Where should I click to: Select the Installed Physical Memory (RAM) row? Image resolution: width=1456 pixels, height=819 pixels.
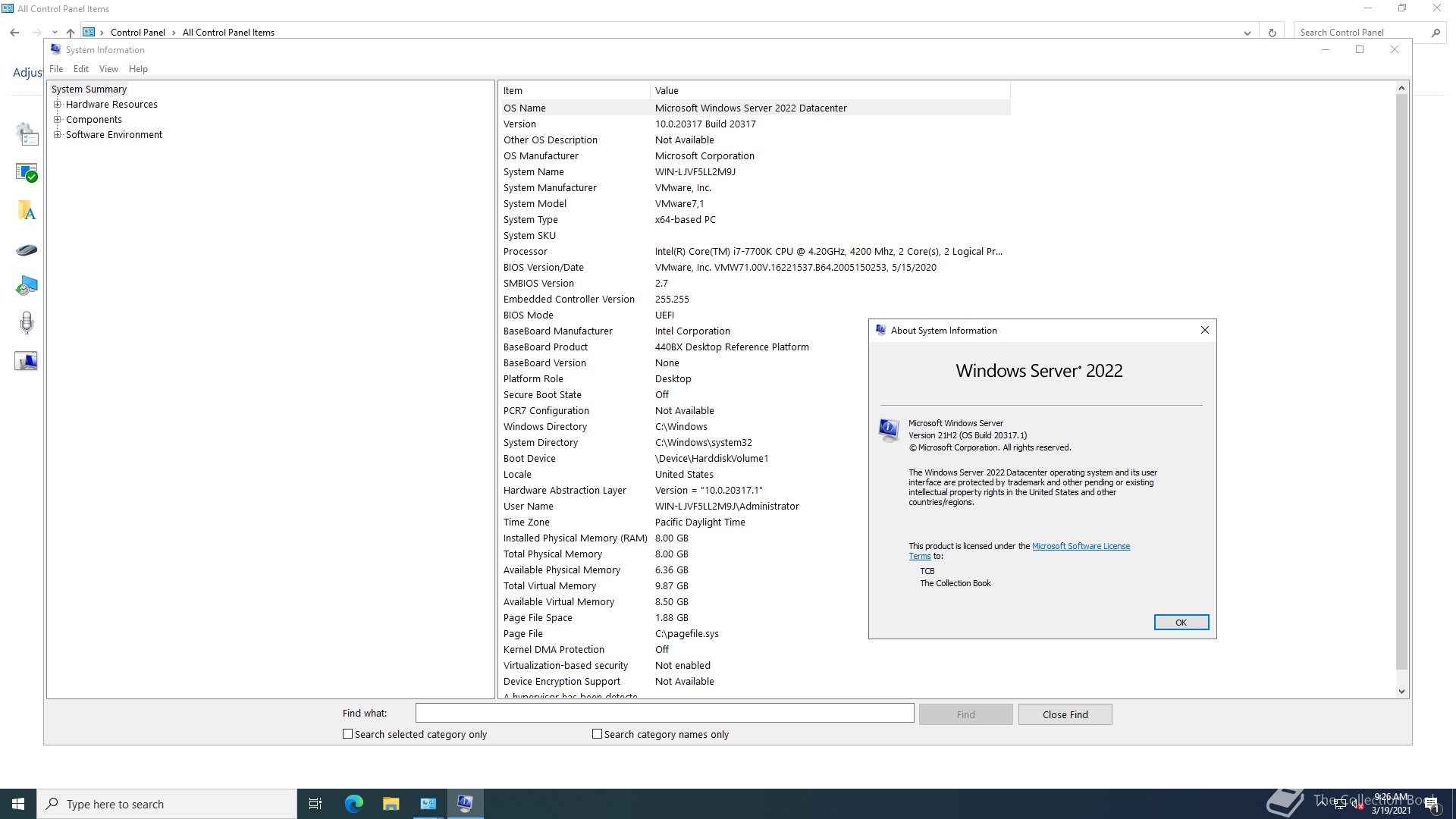755,538
